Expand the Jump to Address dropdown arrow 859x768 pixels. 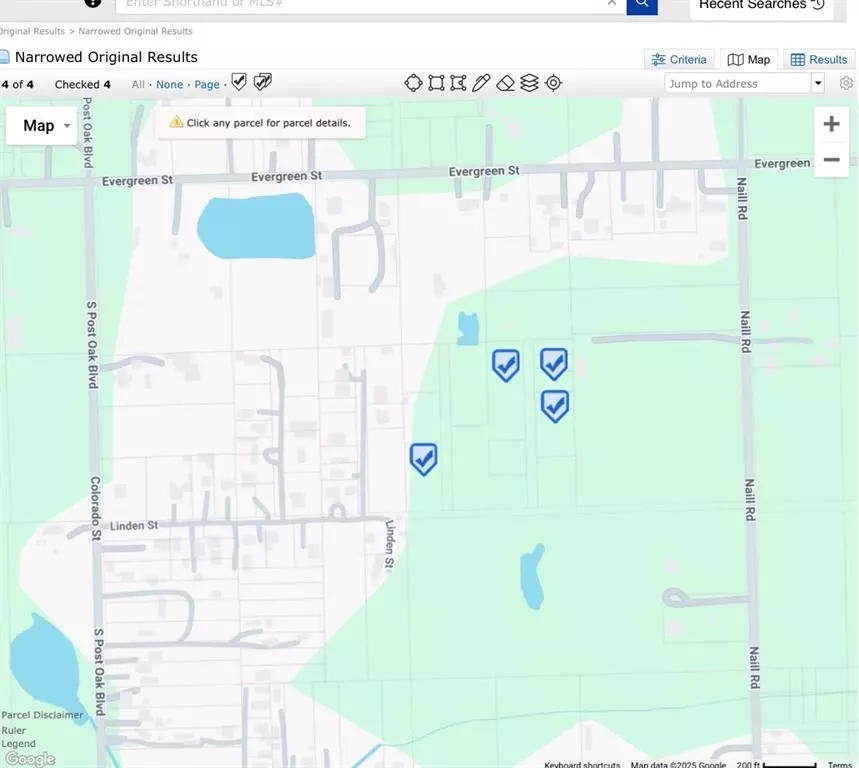[818, 84]
